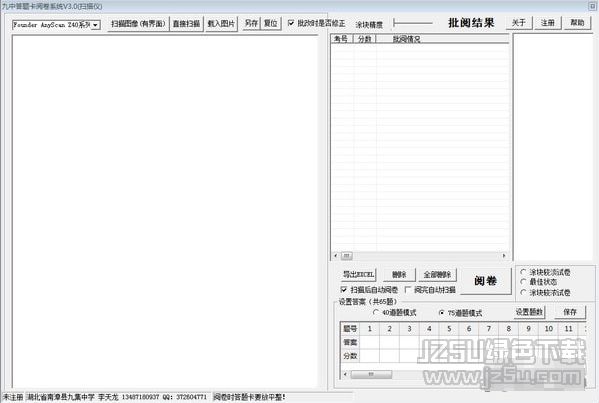Click the 答案 cell for question 3

click(x=409, y=342)
